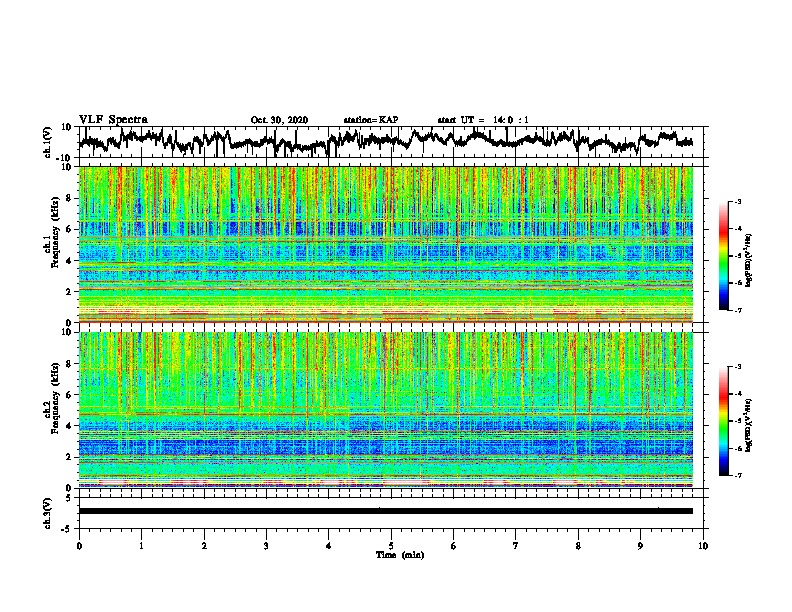Click the "4" kHz tick of ch.2 spectrogram
This screenshot has height=612, width=792.
click(x=70, y=426)
